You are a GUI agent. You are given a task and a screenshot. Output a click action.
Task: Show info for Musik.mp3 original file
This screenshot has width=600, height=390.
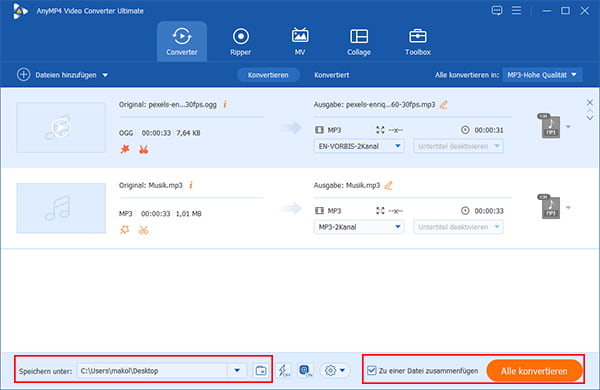[191, 185]
